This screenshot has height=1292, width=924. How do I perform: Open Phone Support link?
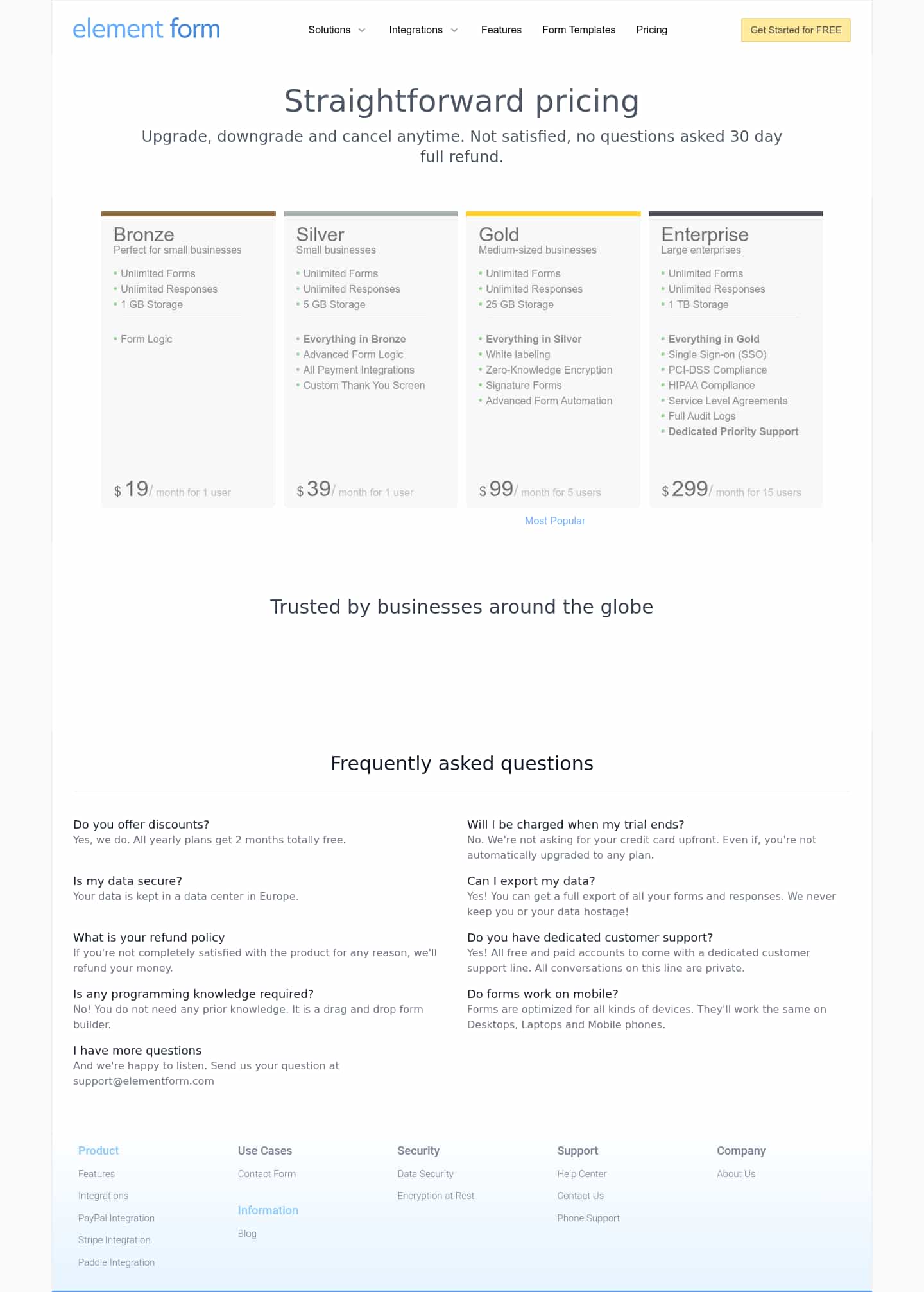586,1218
